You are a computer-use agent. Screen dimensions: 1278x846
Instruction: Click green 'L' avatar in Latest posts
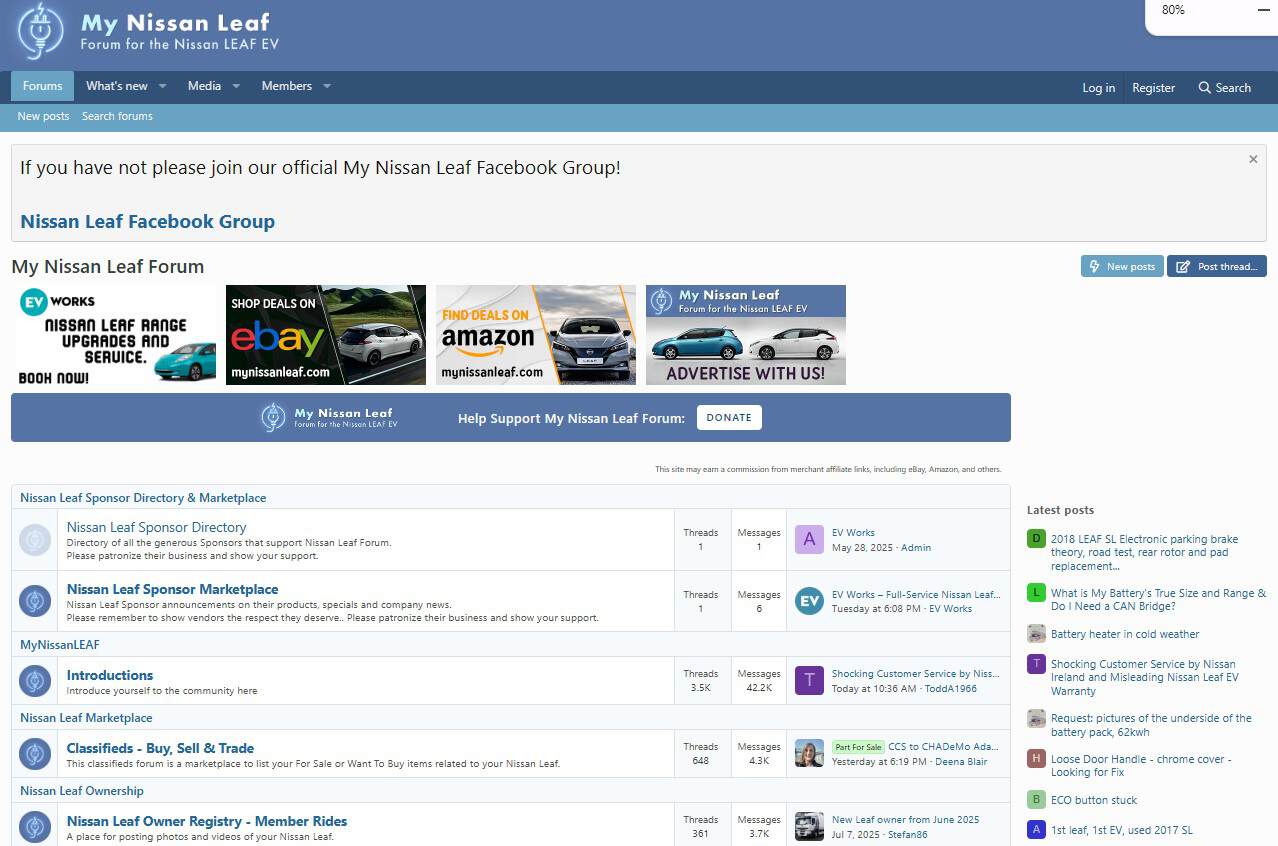1036,593
